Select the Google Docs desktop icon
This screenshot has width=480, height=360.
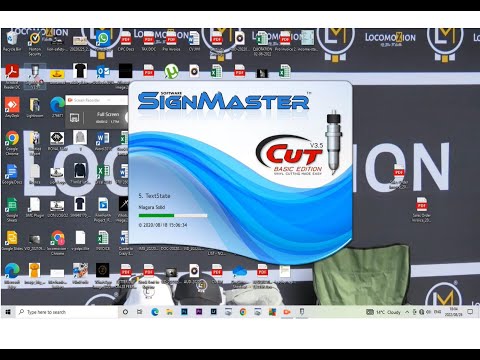click(x=12, y=174)
